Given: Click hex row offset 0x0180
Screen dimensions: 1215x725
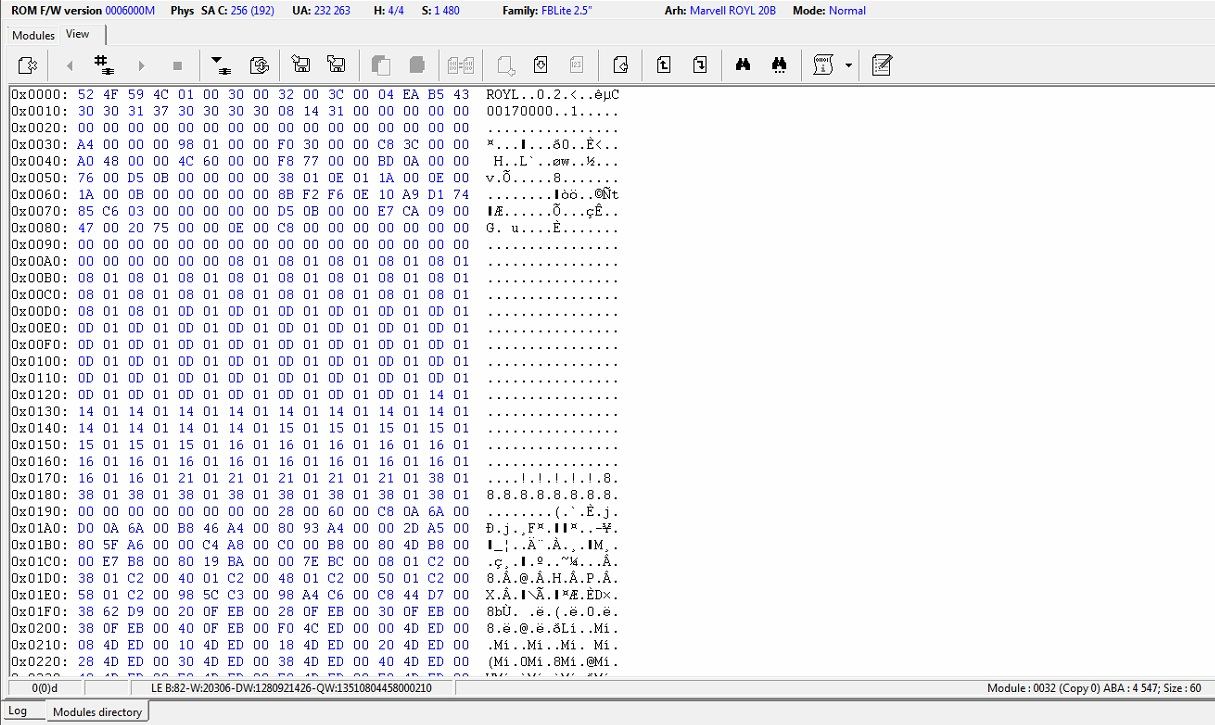Looking at the screenshot, I should pos(40,494).
